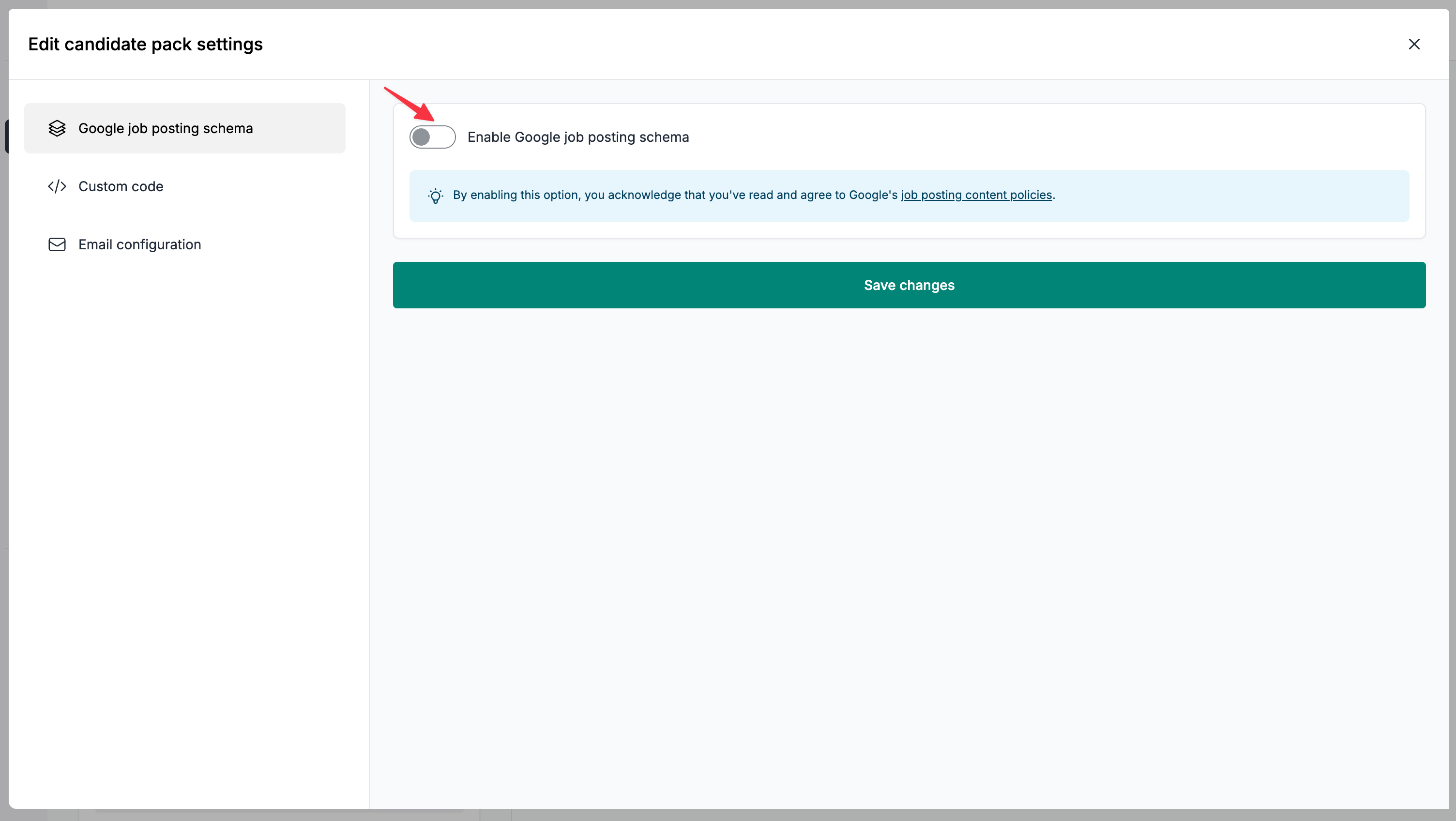Viewport: 1456px width, 821px height.
Task: Click the X to close the settings dialog
Action: (x=1414, y=44)
